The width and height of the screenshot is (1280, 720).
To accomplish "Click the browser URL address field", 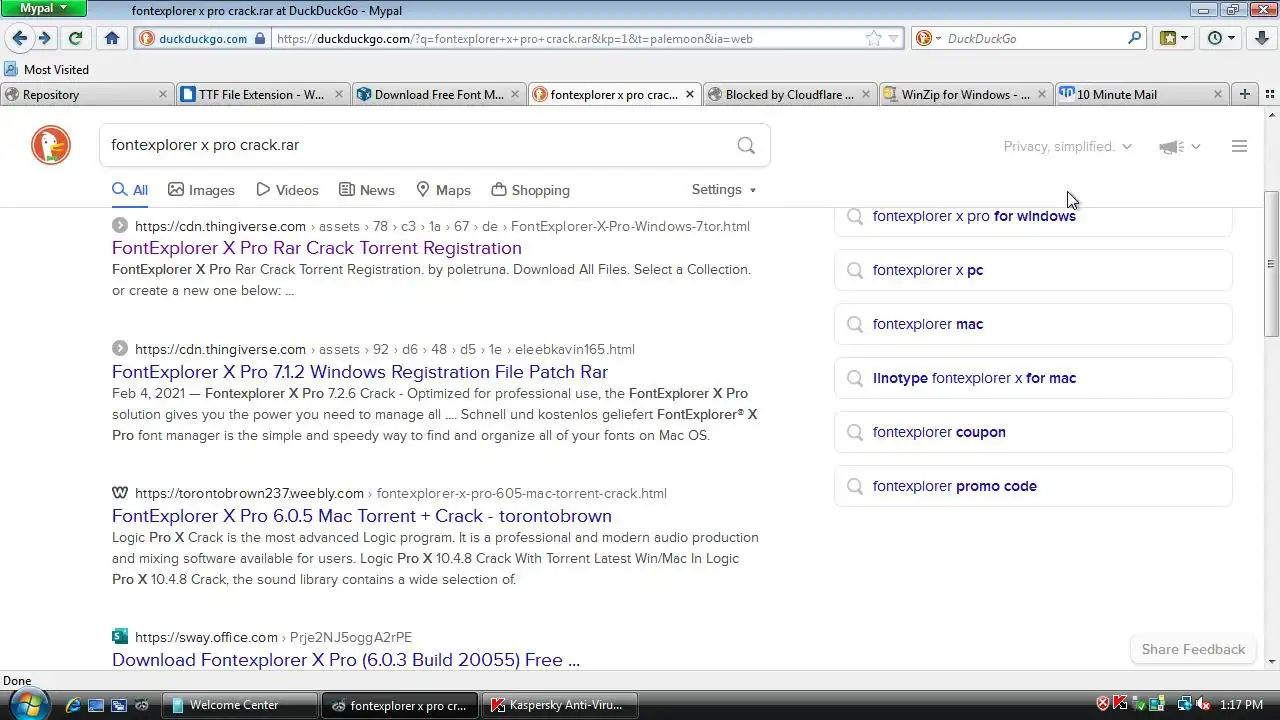I will [568, 38].
